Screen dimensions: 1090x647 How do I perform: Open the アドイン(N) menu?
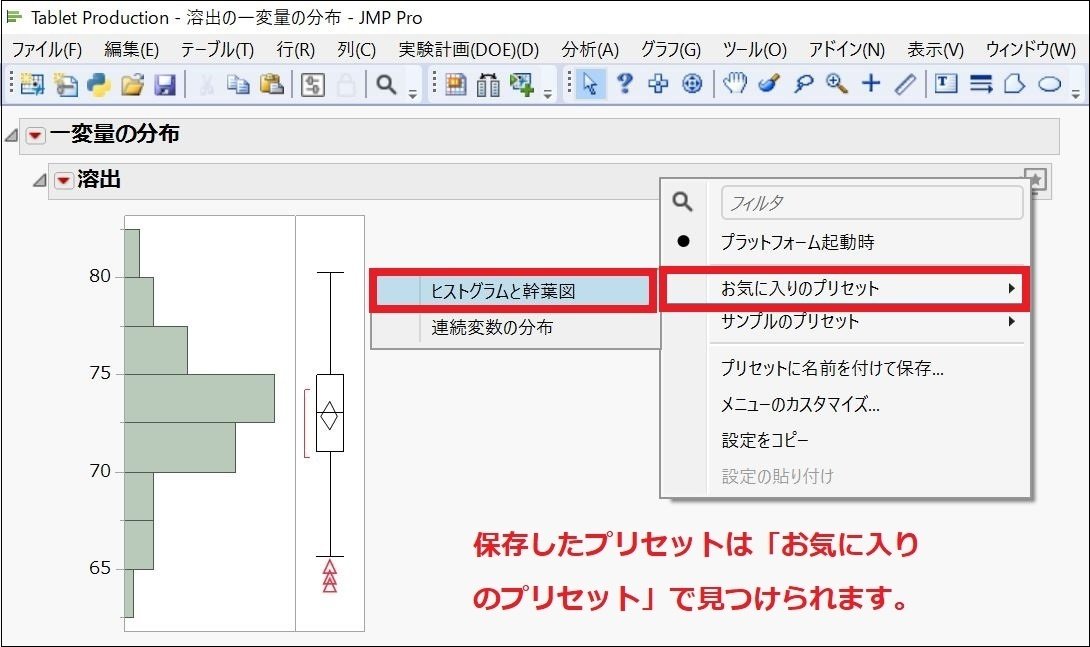(847, 50)
